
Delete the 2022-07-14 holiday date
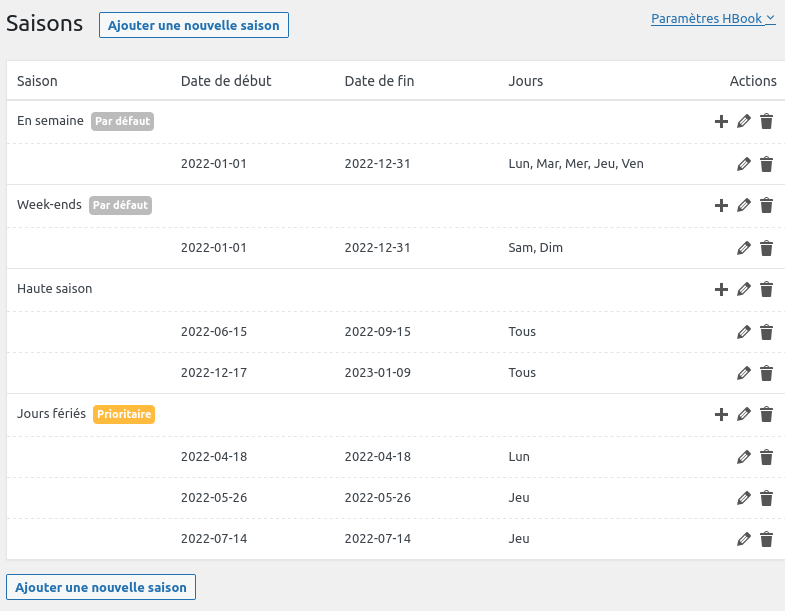pyautogui.click(x=767, y=539)
